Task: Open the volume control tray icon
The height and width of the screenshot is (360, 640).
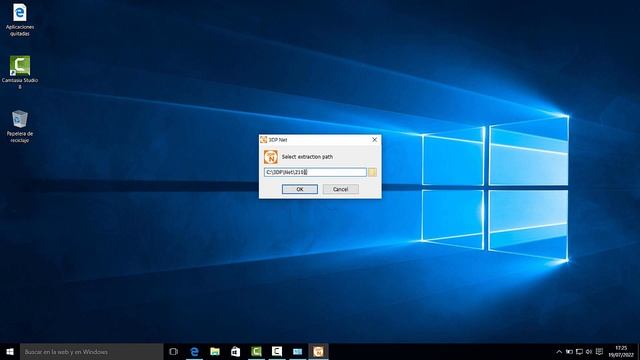Action: pos(589,351)
